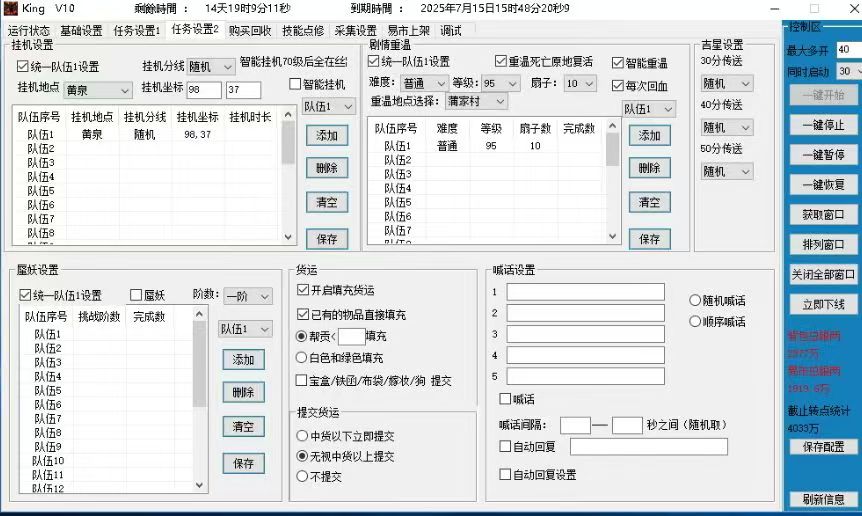Select the 随机喊话 radio button

click(x=696, y=301)
